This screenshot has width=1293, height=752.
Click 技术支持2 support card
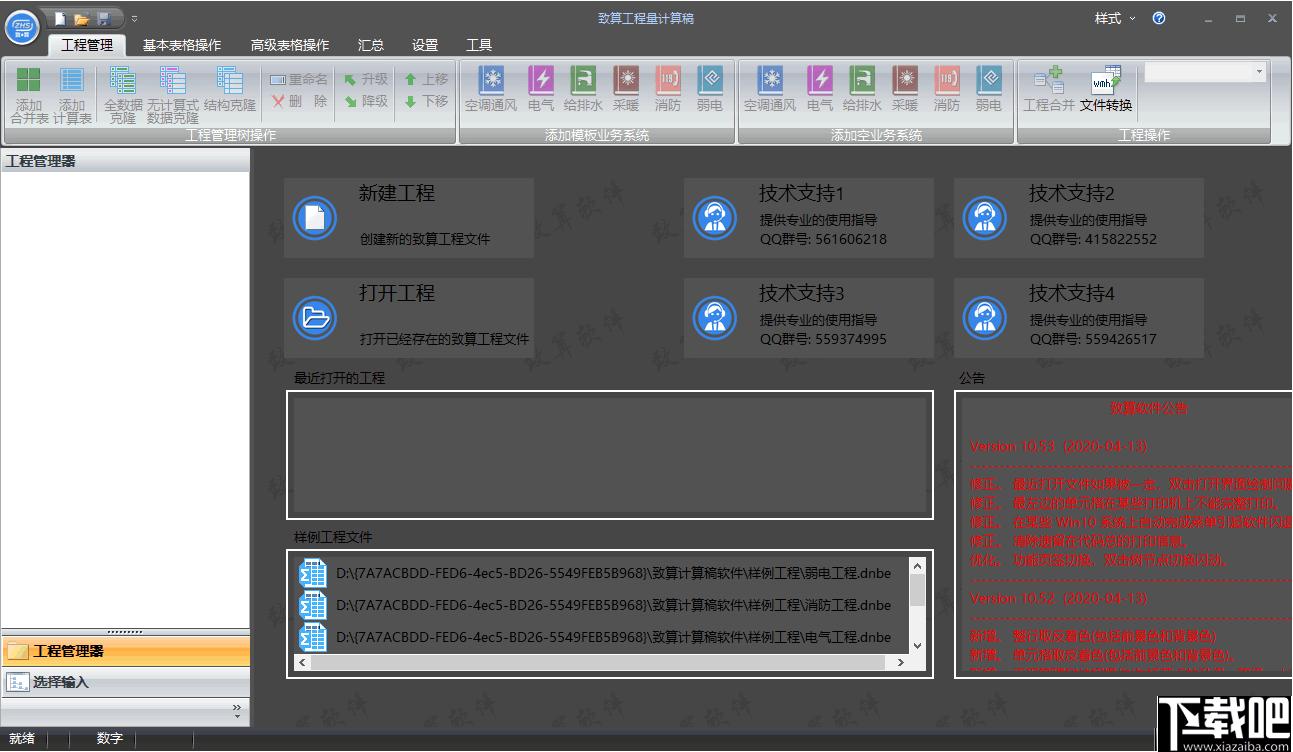click(x=1079, y=218)
